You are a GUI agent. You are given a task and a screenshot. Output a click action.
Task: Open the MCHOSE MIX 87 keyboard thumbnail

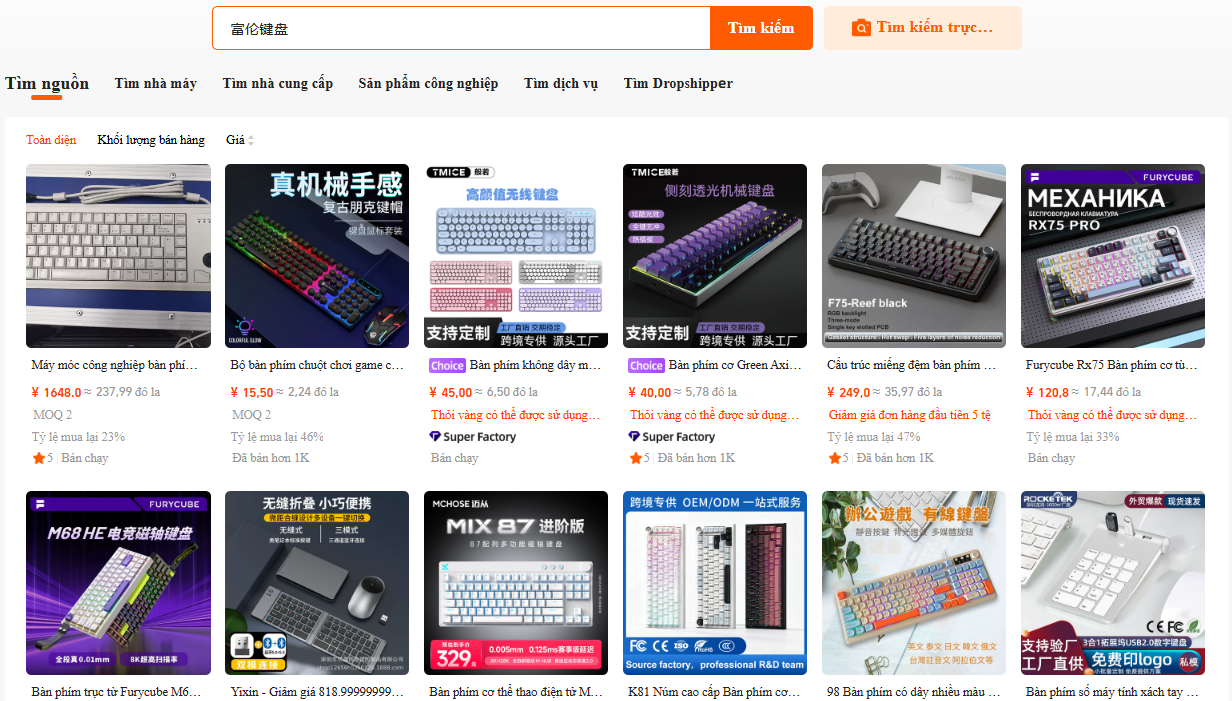pos(516,583)
